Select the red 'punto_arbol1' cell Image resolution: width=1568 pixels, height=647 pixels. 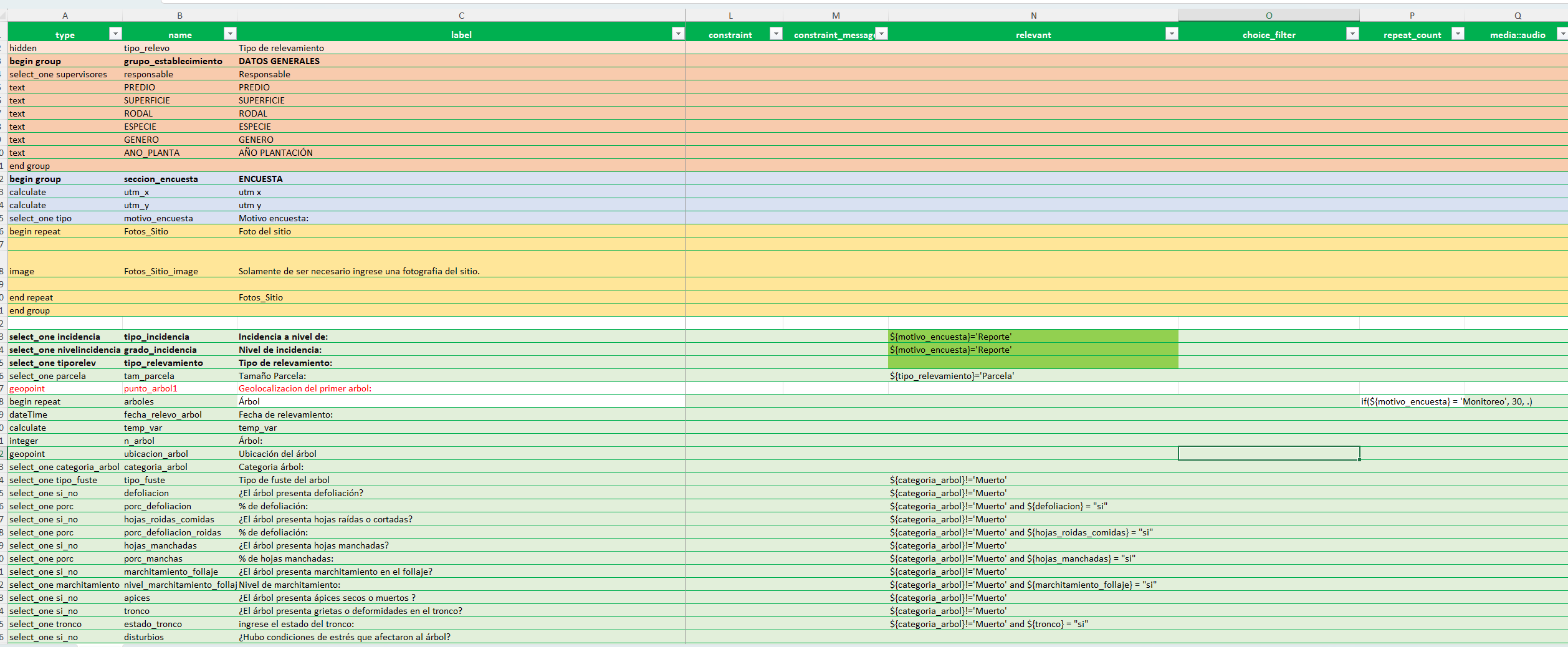pyautogui.click(x=179, y=388)
